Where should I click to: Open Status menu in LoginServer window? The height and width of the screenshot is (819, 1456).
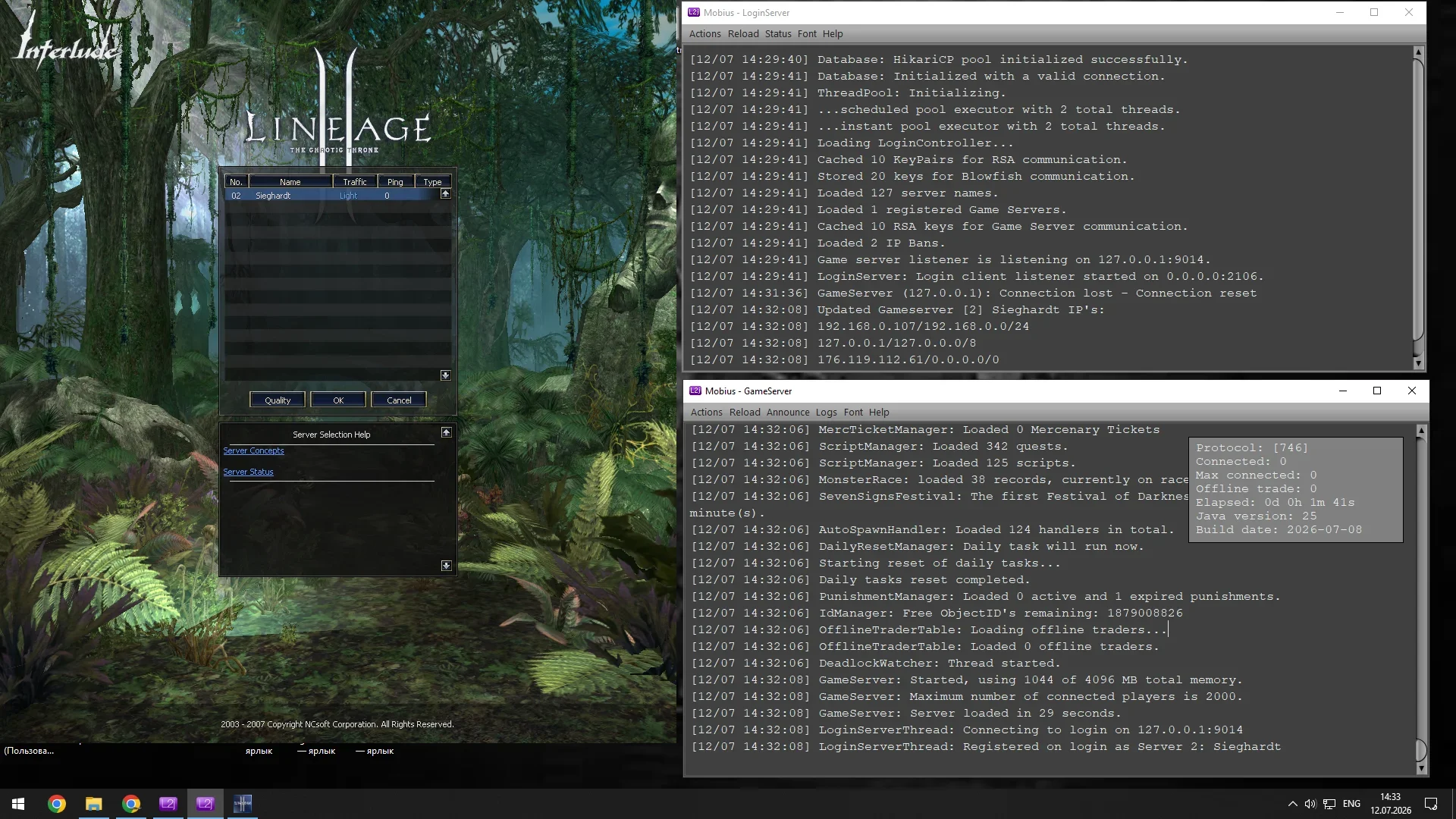(778, 34)
